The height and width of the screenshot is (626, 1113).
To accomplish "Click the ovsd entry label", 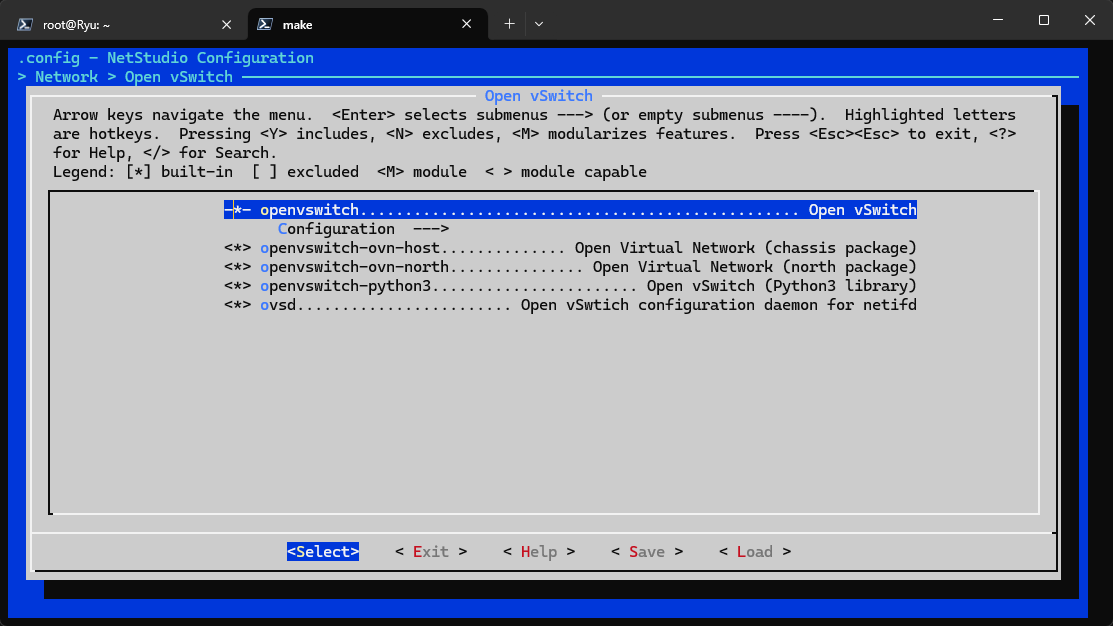I will click(x=278, y=305).
